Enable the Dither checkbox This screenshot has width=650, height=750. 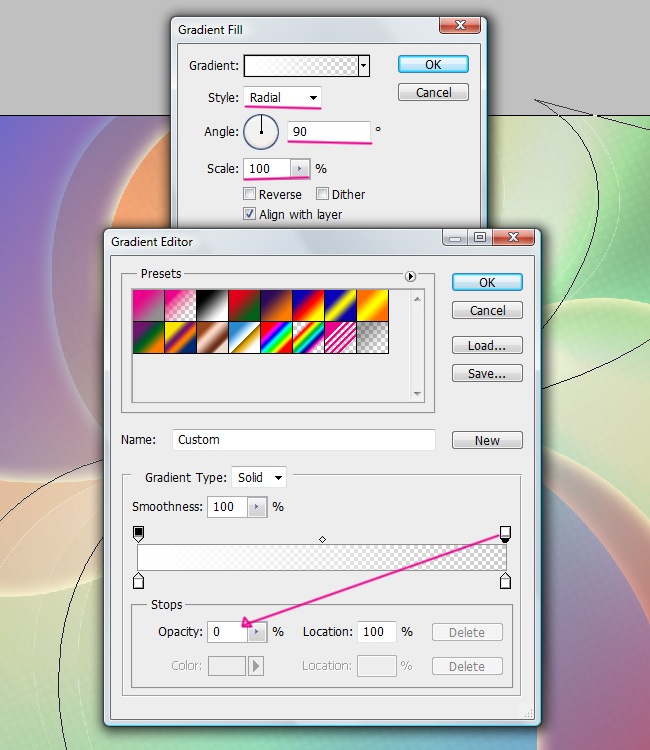pyautogui.click(x=323, y=194)
